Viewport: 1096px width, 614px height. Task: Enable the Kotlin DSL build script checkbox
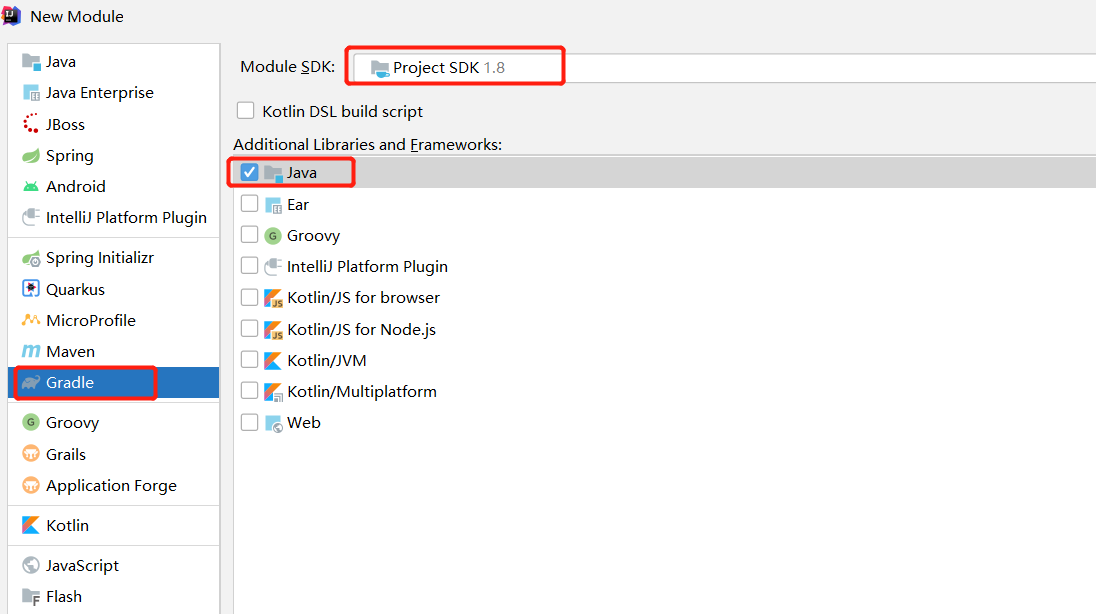pos(245,110)
